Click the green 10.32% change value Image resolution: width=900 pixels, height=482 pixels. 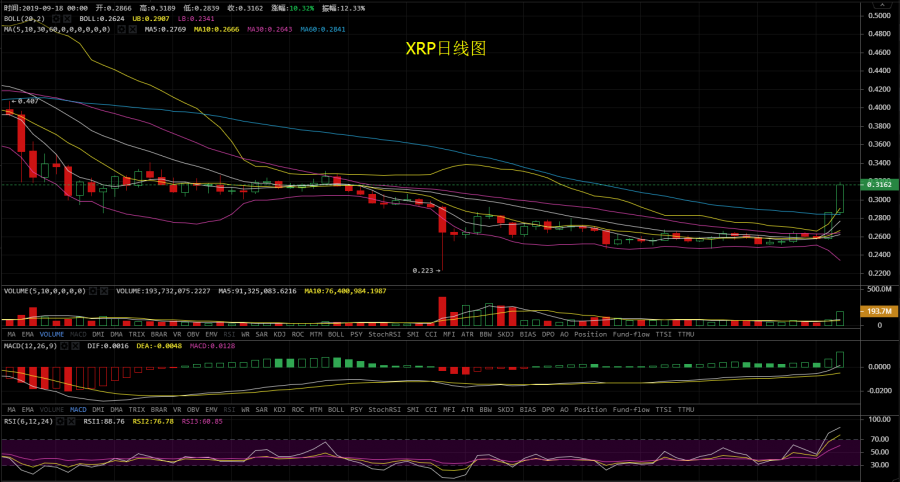[x=302, y=9]
